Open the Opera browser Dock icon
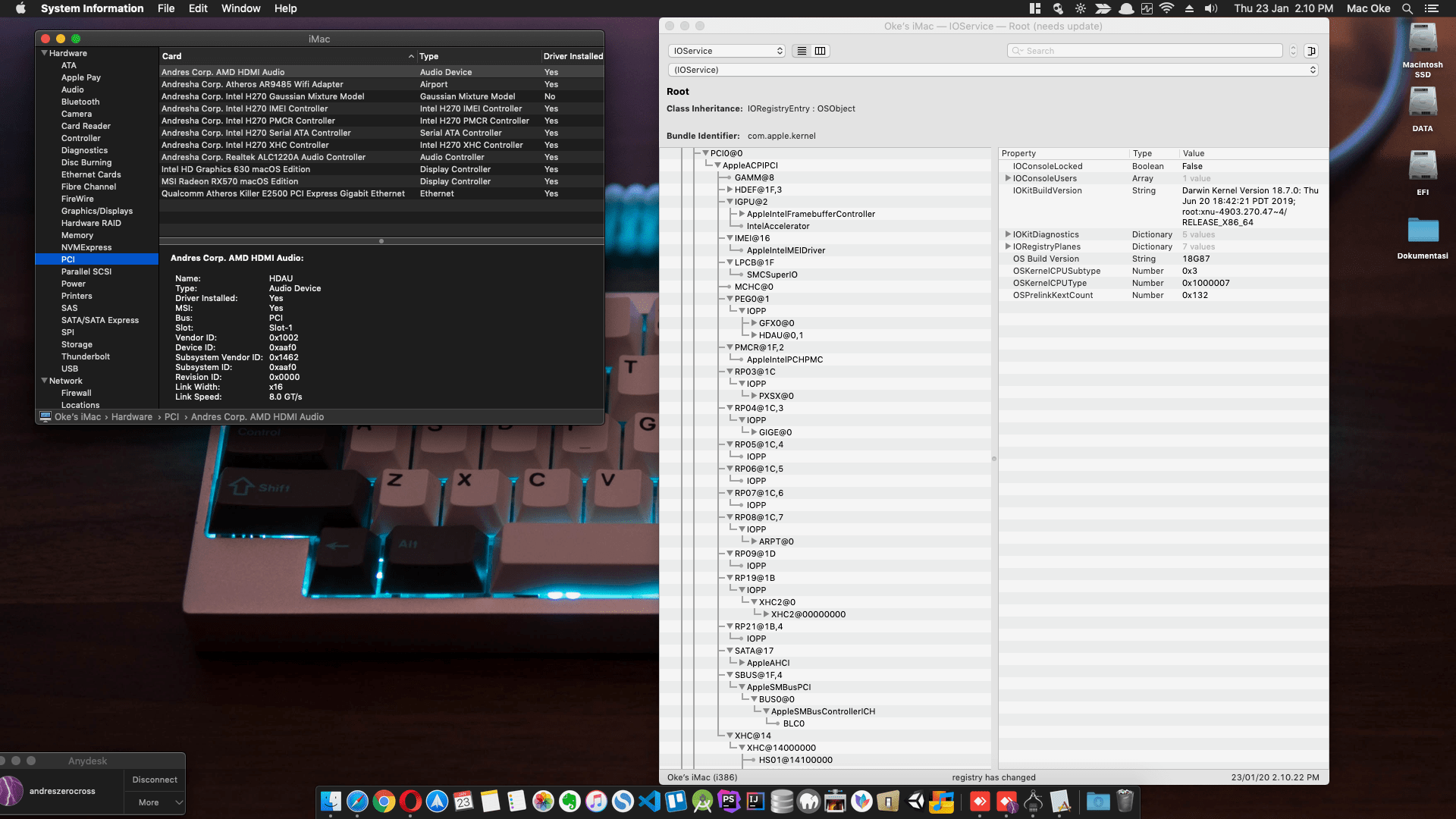The image size is (1456, 819). point(410,801)
